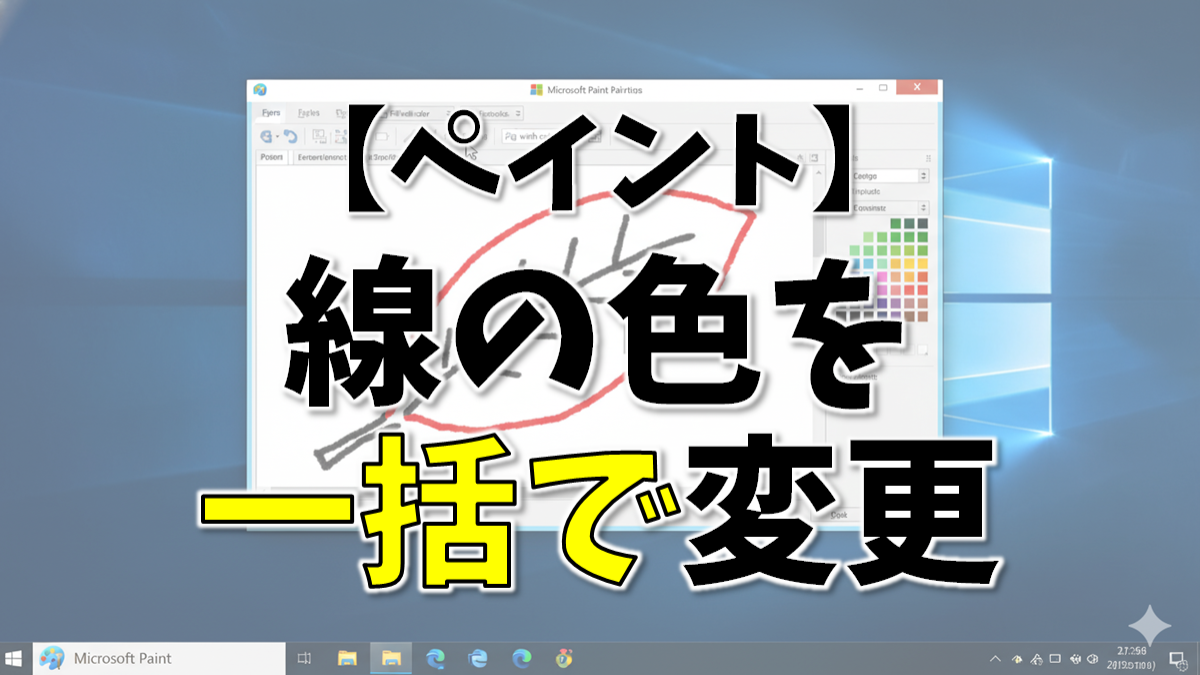Expand the Ceotgo dropdown in side panel
Image resolution: width=1200 pixels, height=675 pixels.
click(923, 175)
